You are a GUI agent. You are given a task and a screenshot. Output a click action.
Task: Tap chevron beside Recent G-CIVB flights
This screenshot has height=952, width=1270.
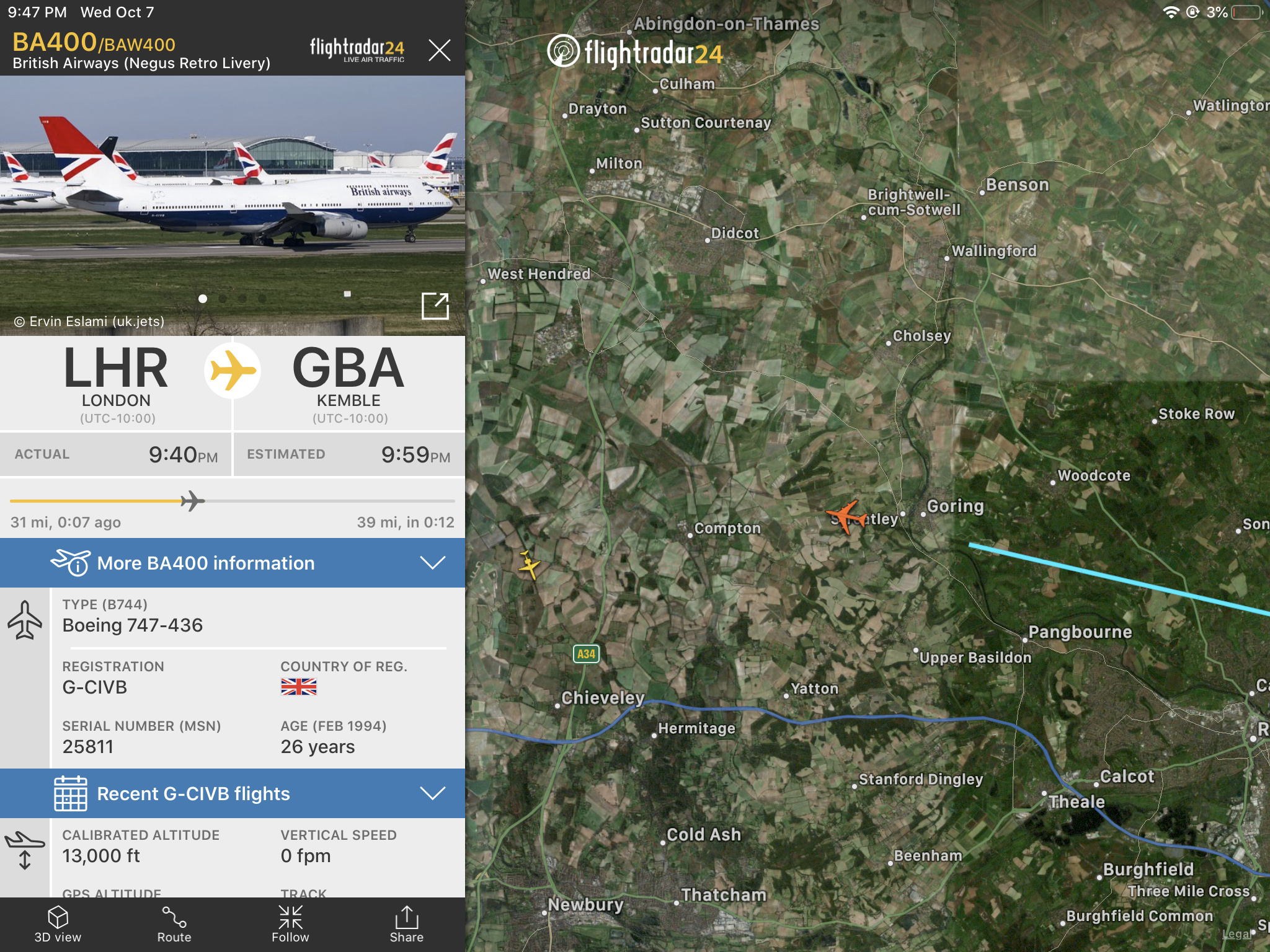(433, 793)
